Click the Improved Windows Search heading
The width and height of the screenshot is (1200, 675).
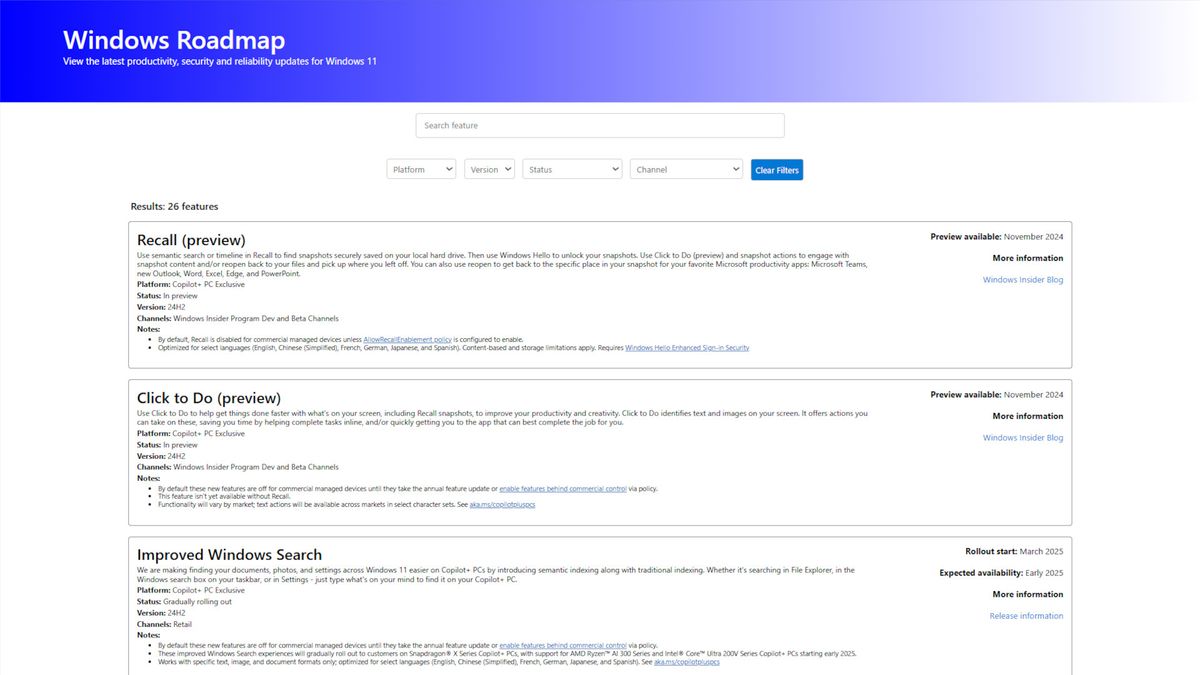(229, 555)
